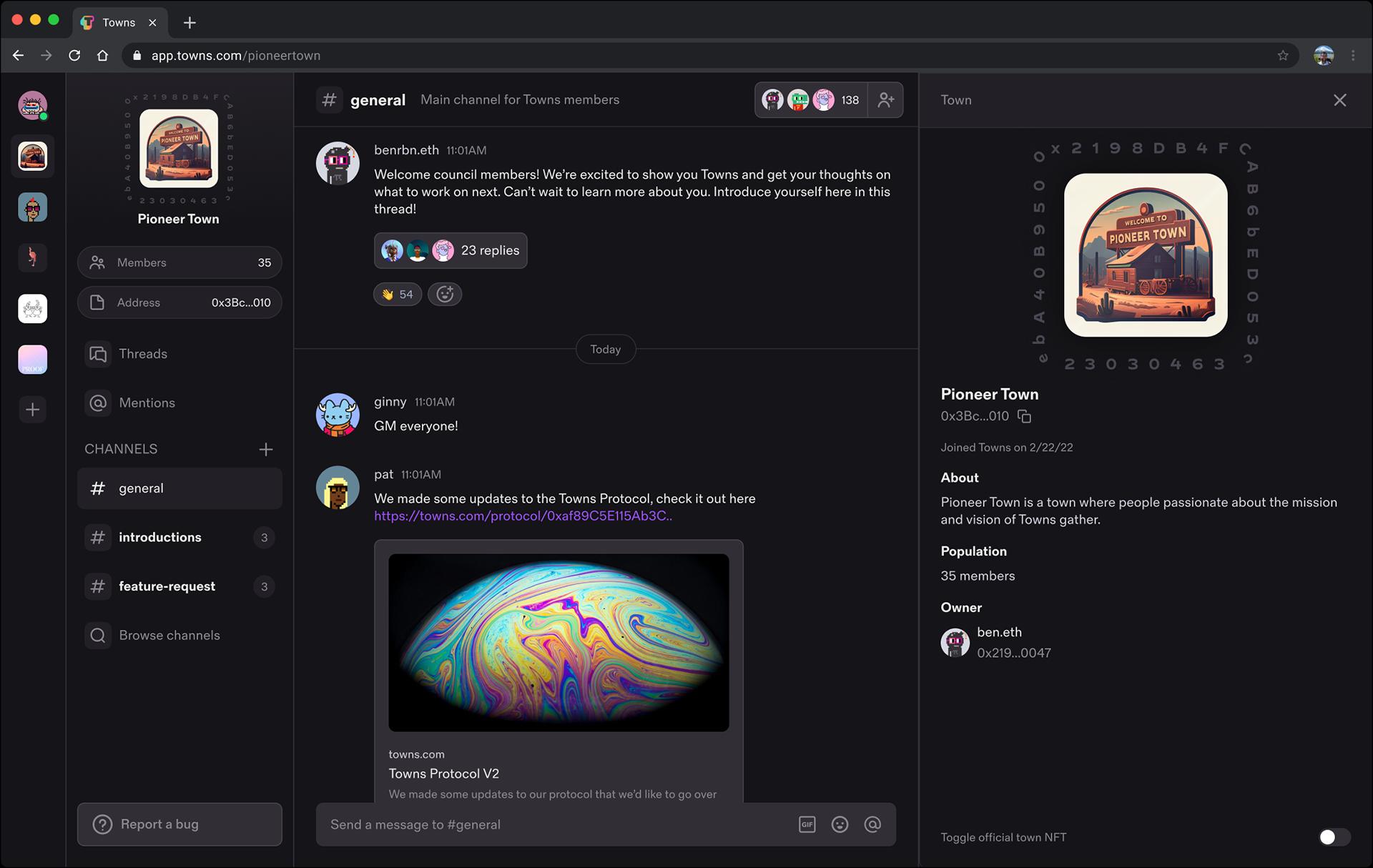Open Browse channels expander in sidebar
The width and height of the screenshot is (1373, 868).
pos(169,635)
